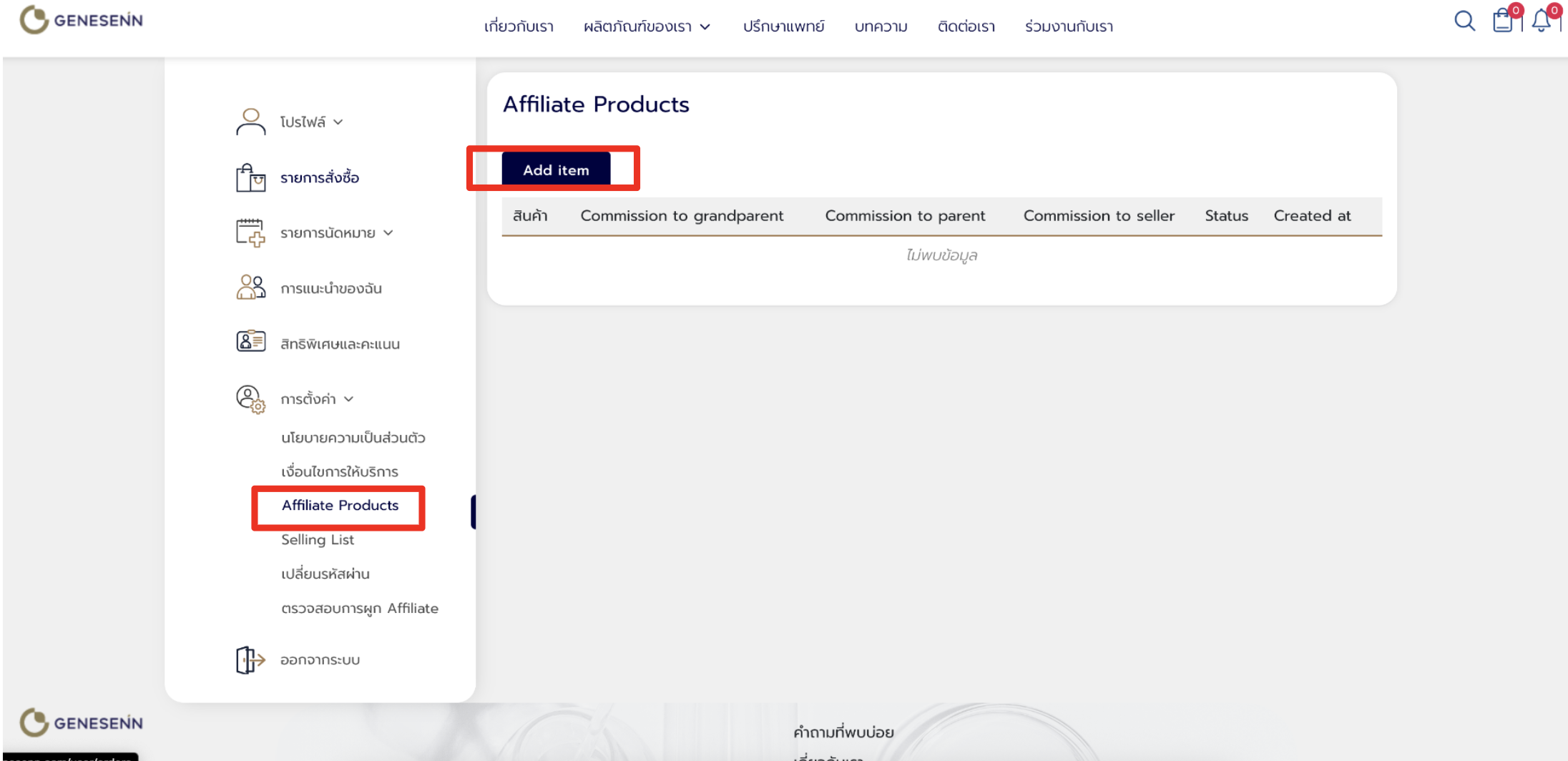
Task: Click the GENESENN logo in header
Action: (x=82, y=20)
